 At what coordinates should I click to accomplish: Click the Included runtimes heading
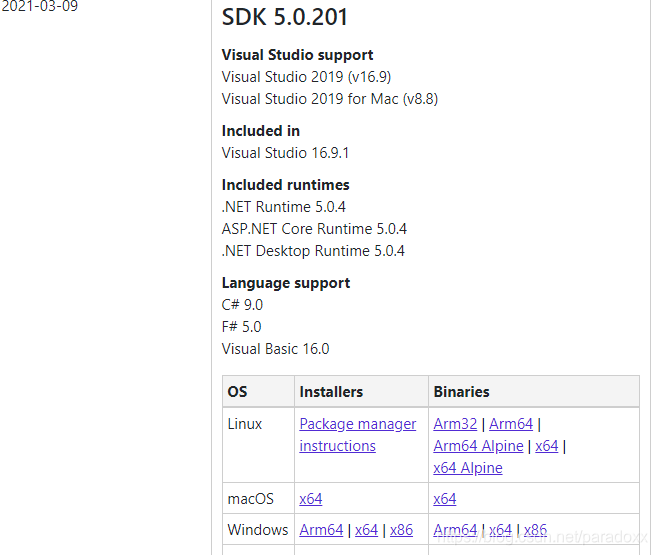285,185
